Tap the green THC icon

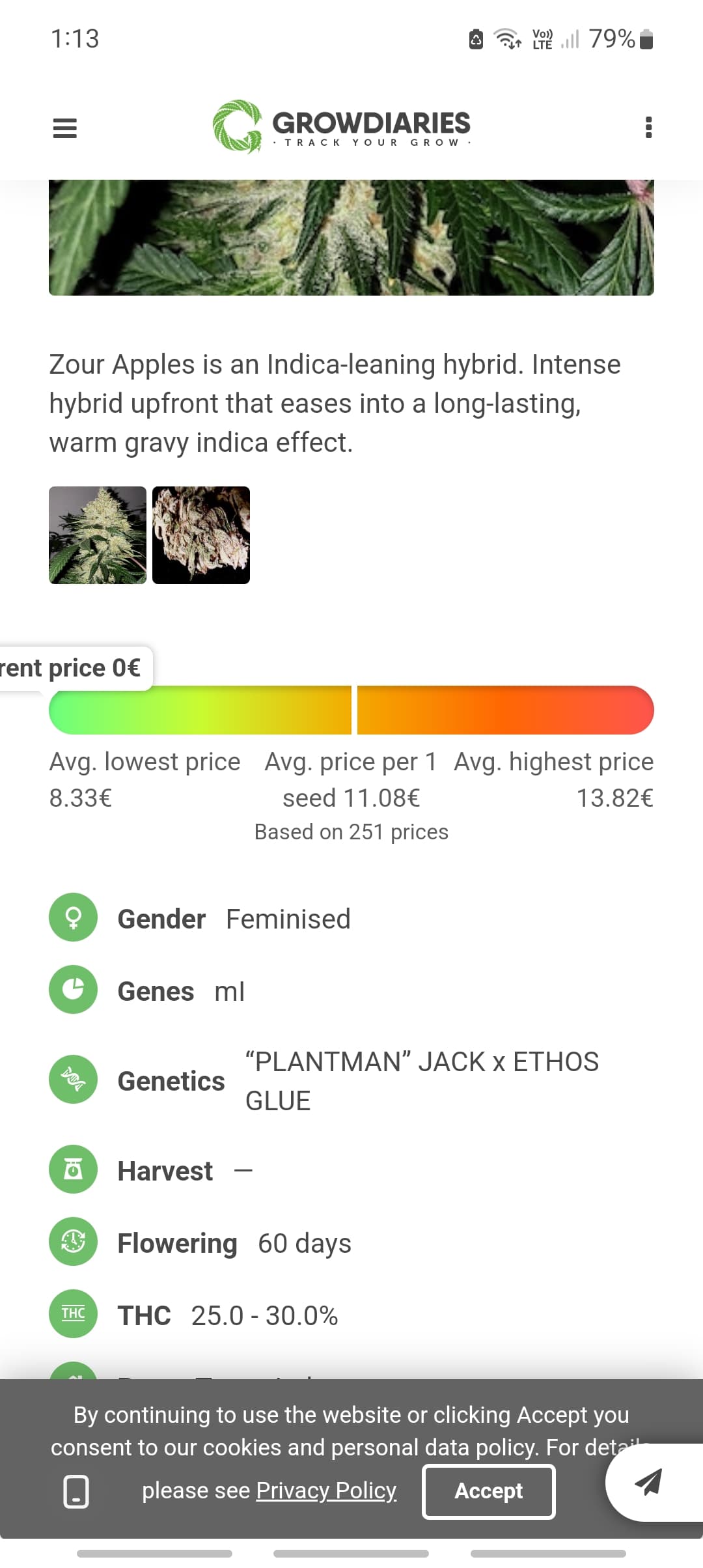[x=74, y=1314]
